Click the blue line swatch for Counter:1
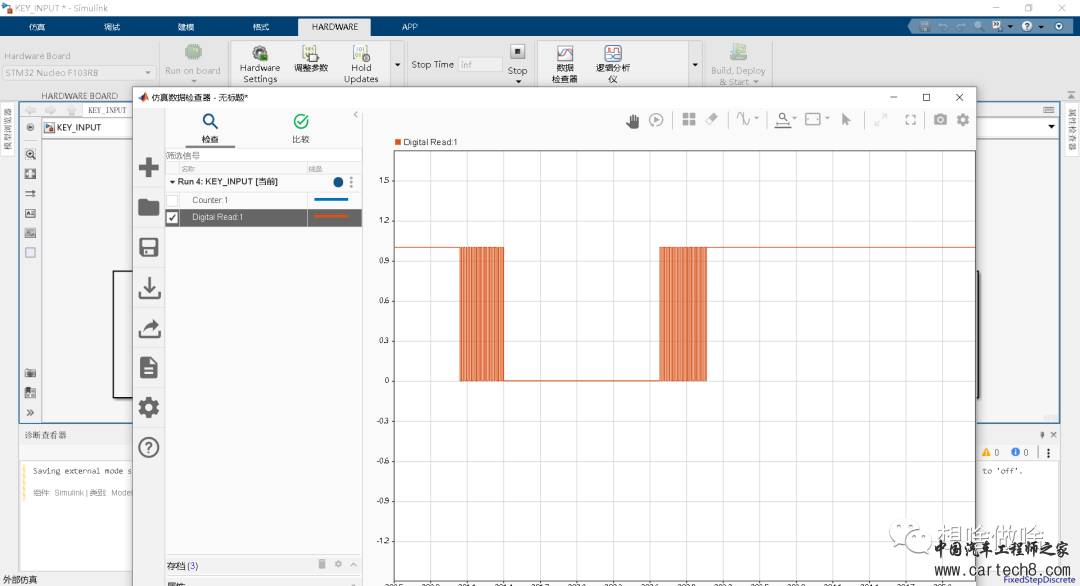 (331, 200)
